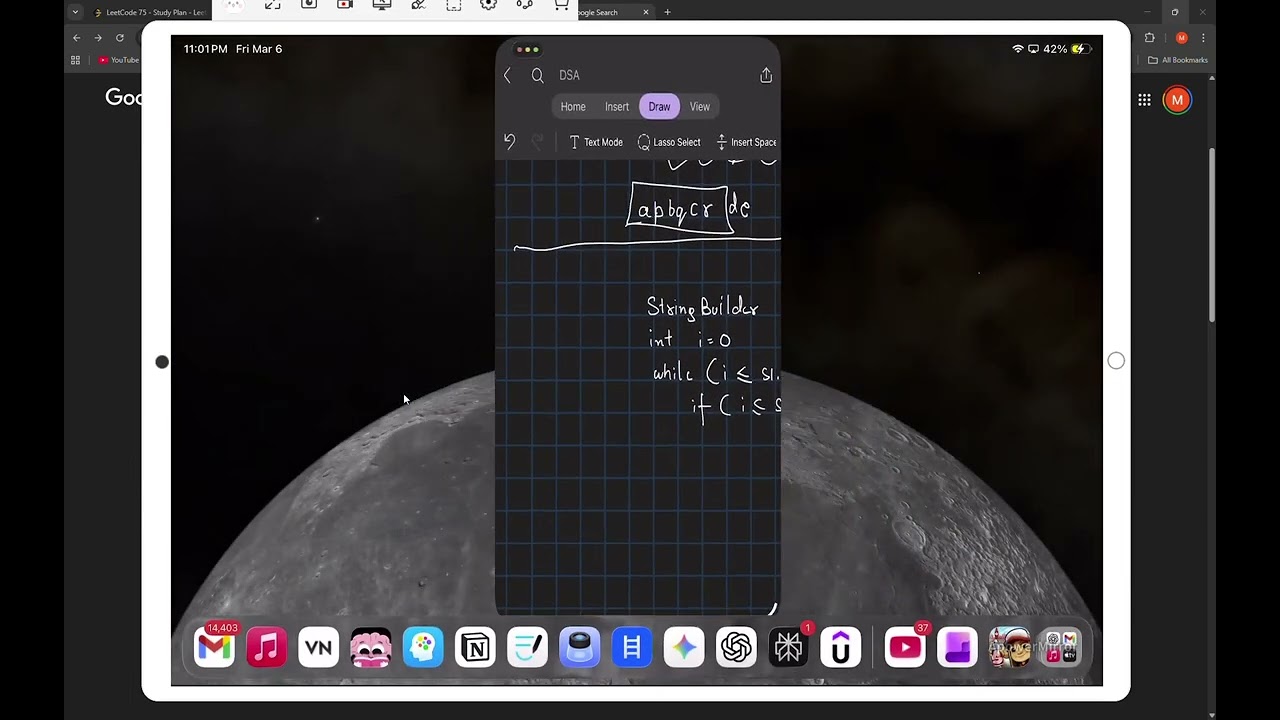Open the Freeform whiteboard app in the dock

(527, 647)
